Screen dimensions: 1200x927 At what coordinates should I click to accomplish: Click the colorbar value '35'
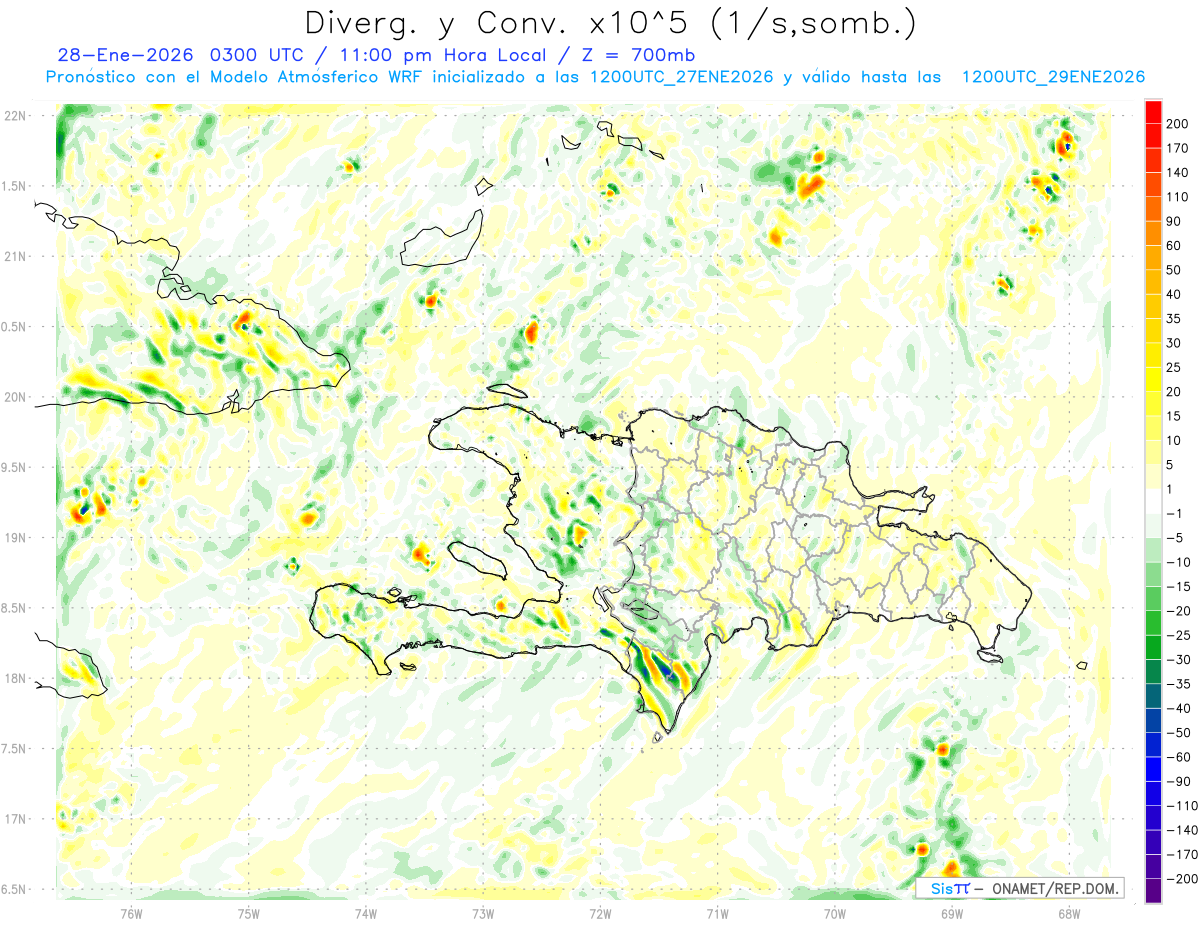[x=1175, y=319]
